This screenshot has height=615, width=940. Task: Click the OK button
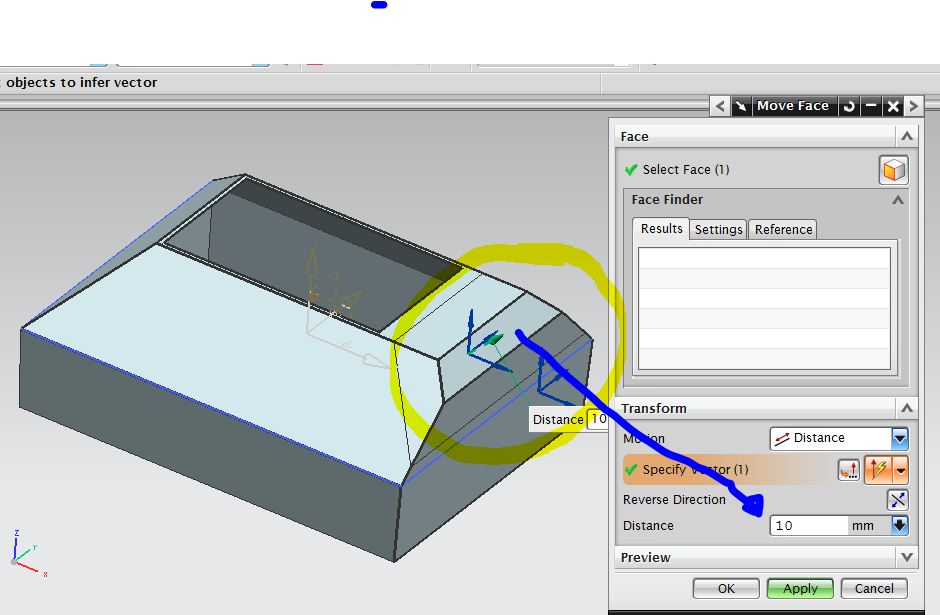[725, 588]
